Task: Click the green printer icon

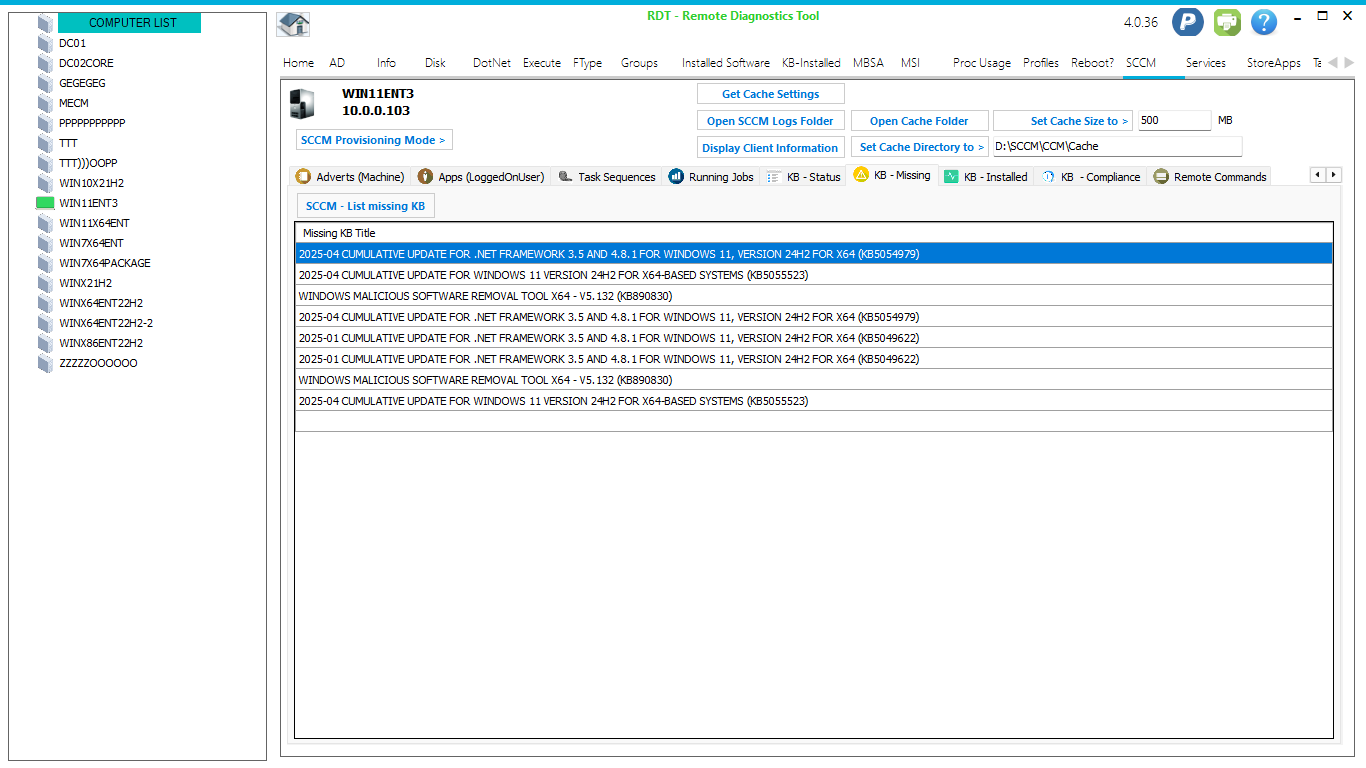Action: tap(1227, 22)
